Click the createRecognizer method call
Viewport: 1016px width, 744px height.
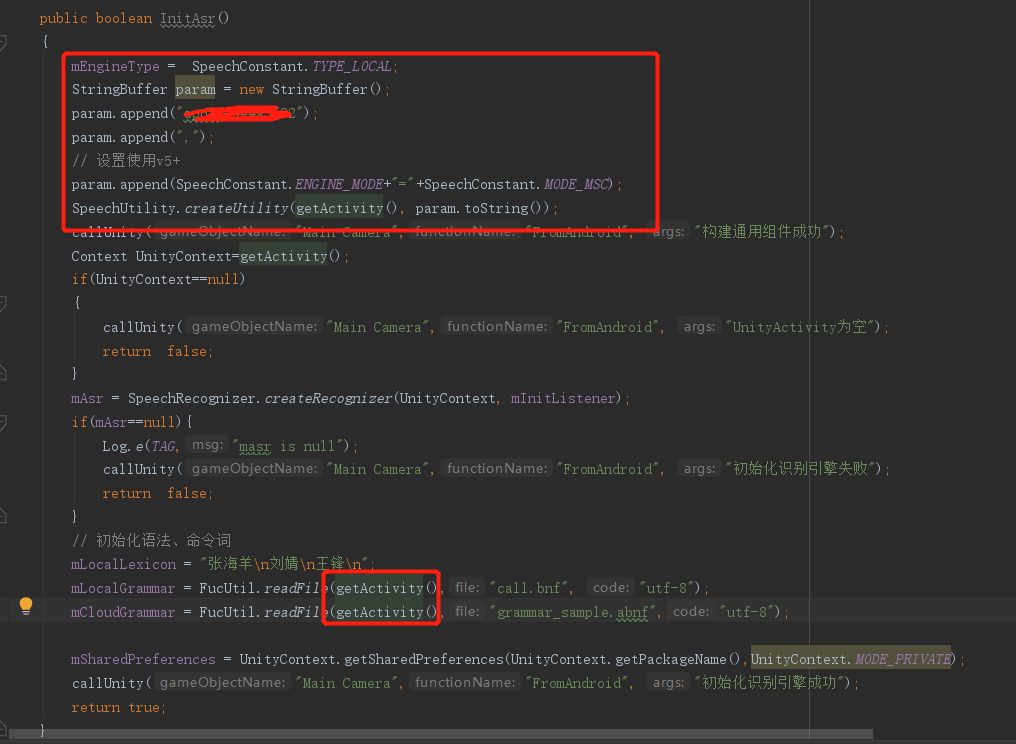(328, 399)
